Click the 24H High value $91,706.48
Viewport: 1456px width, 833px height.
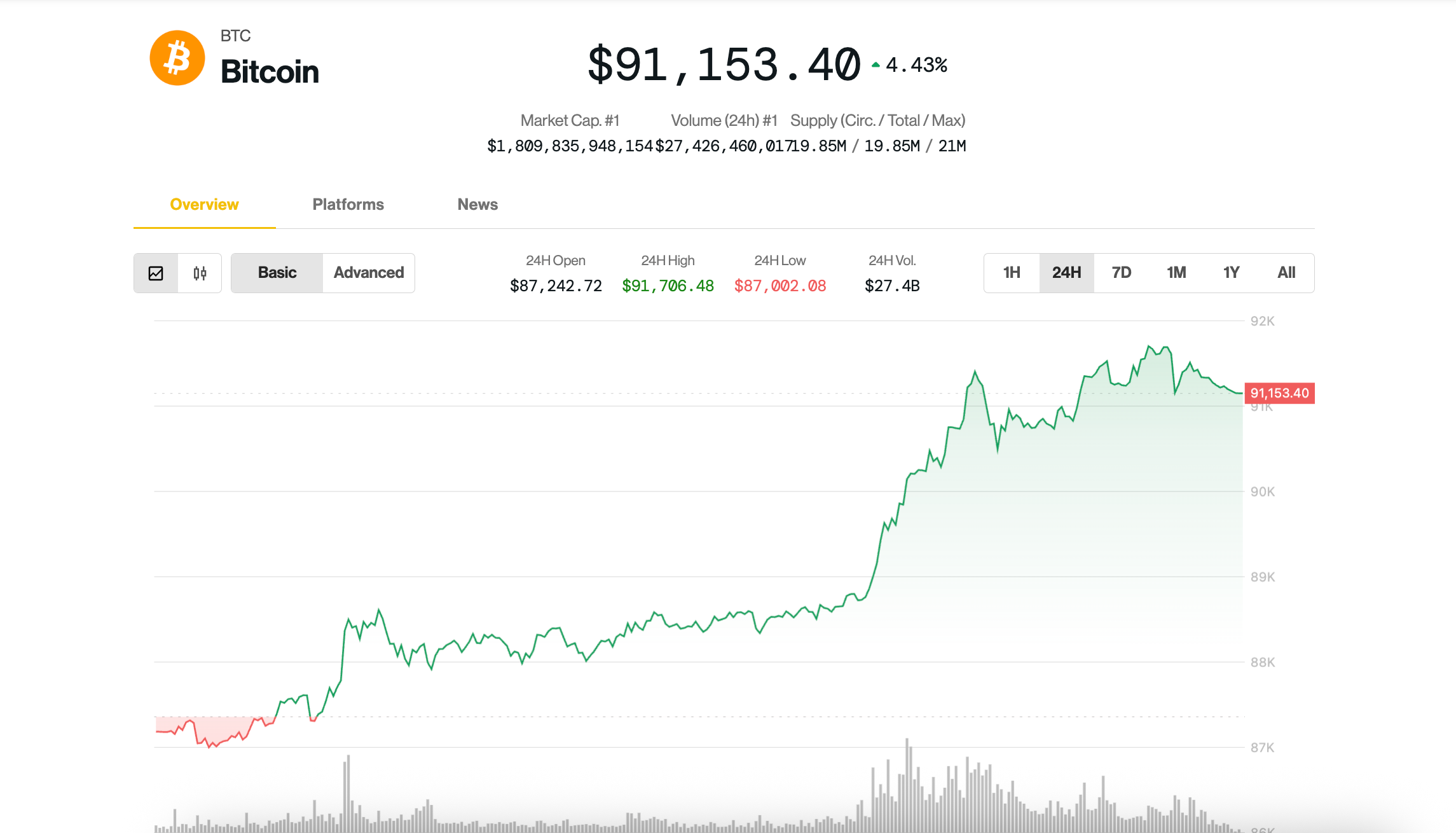coord(668,286)
